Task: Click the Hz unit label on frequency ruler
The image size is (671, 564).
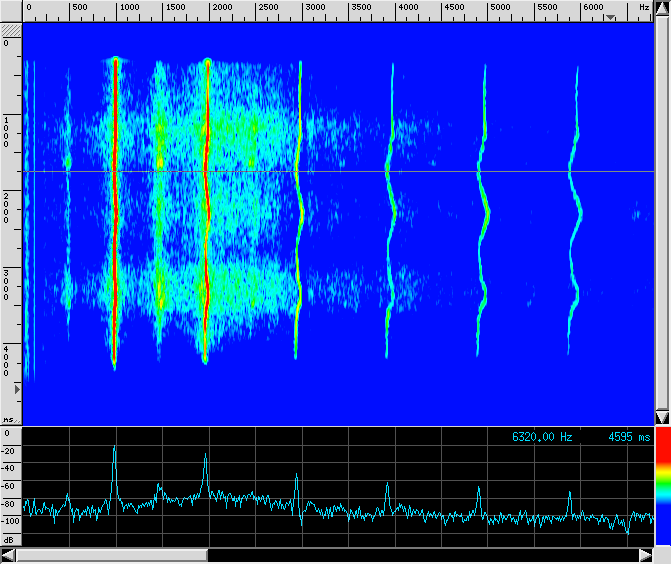Action: tap(644, 7)
